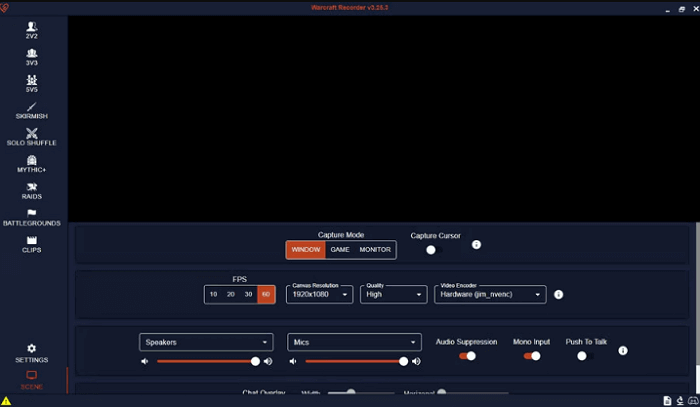The width and height of the screenshot is (700, 407).
Task: Switch capture mode to GAME
Action: (340, 250)
